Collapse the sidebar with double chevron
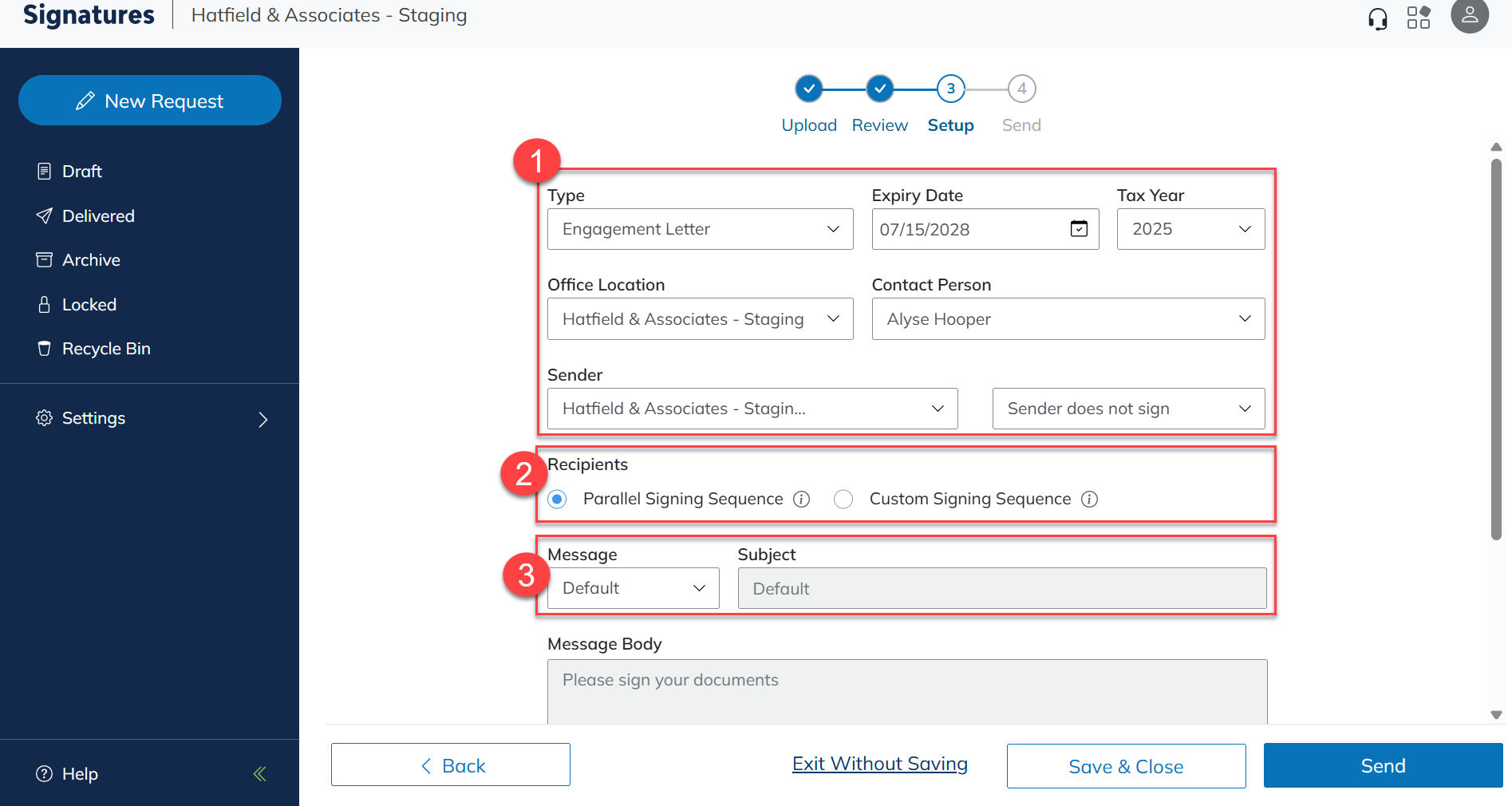The image size is (1512, 806). (259, 773)
